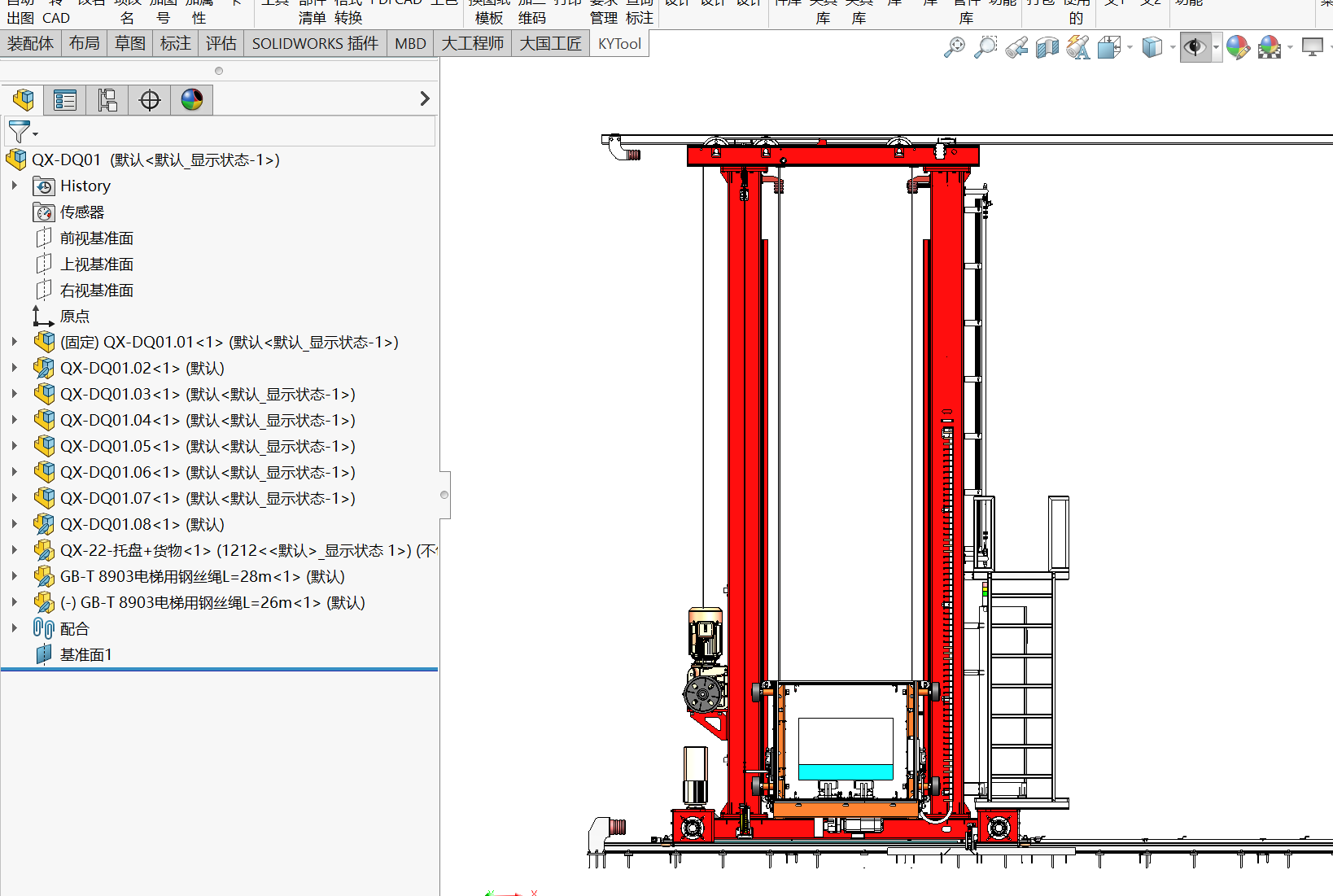Switch to the KYTool tab
The image size is (1333, 896).
click(x=619, y=43)
